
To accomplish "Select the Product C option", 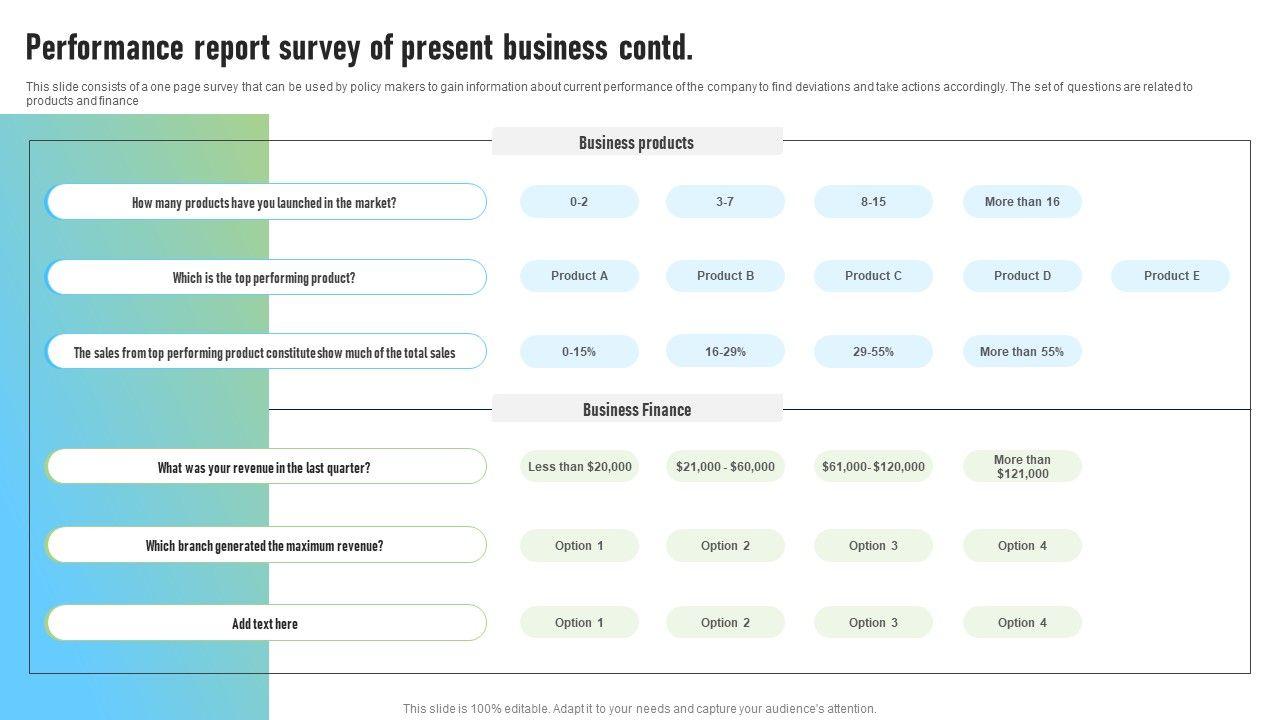I will click(873, 276).
